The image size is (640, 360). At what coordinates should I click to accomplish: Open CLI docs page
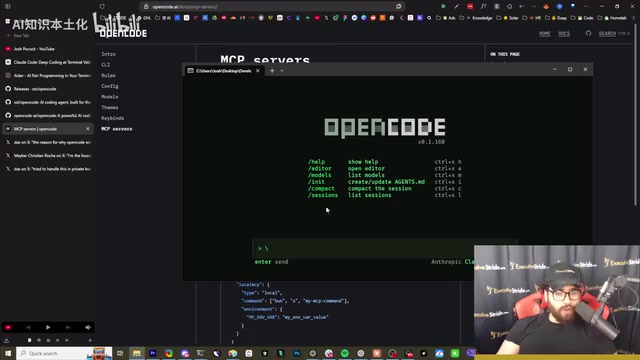[106, 64]
